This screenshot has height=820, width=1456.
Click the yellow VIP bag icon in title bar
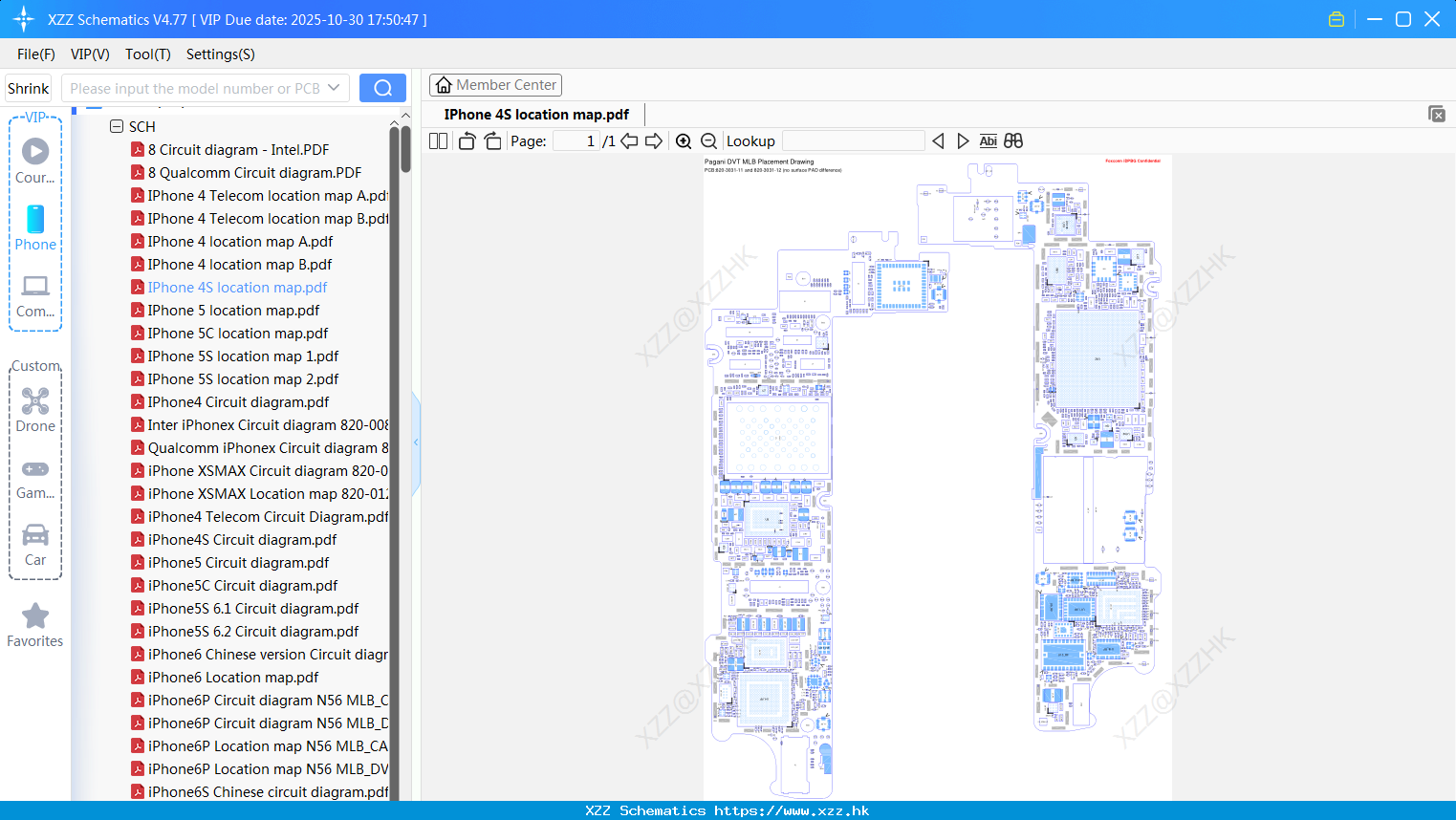click(x=1336, y=19)
